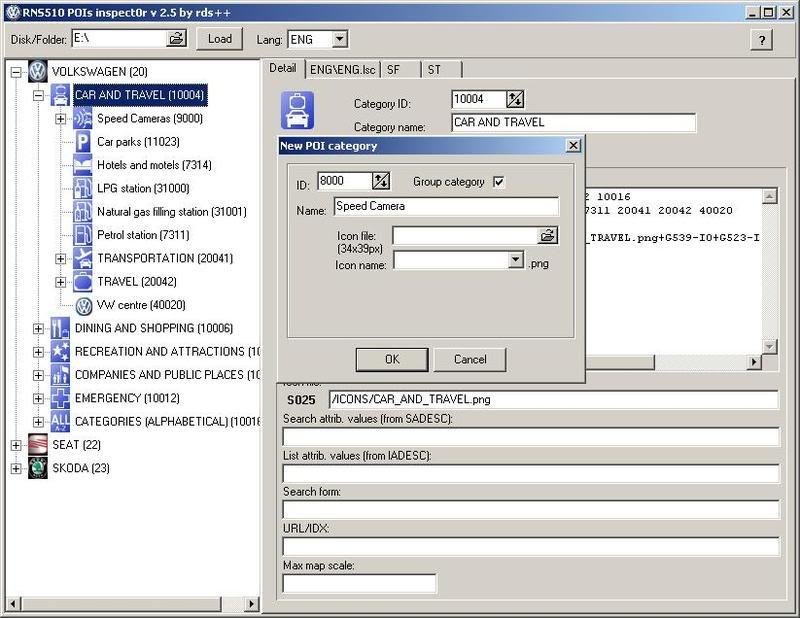800x618 pixels.
Task: Uncheck the Group category checkbox
Action: point(498,182)
